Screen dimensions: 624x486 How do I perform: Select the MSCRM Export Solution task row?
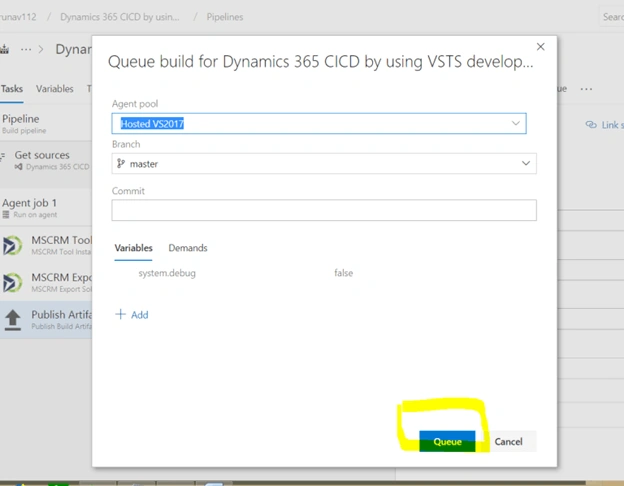pyautogui.click(x=46, y=282)
